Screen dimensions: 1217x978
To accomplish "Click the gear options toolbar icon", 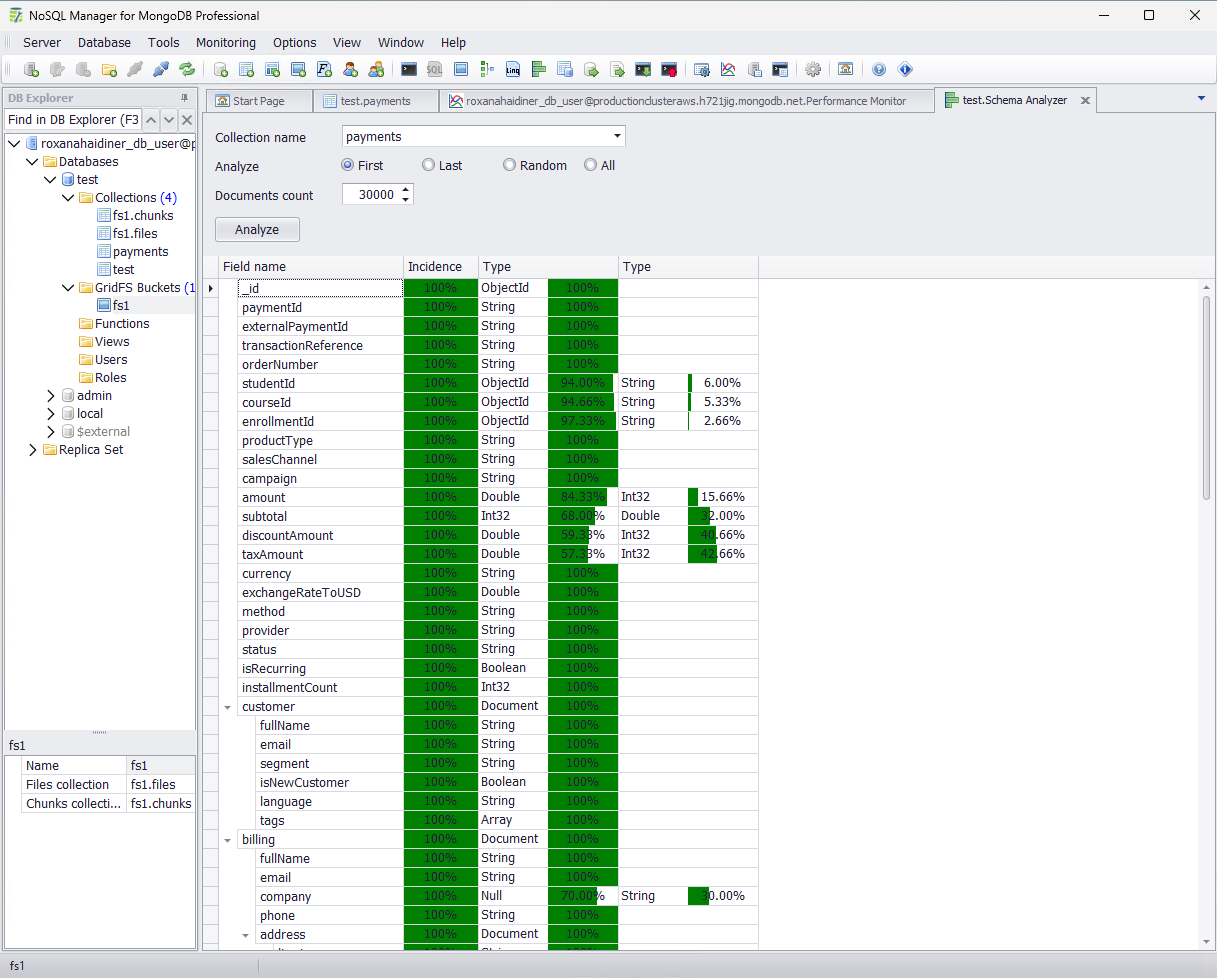I will (x=813, y=69).
